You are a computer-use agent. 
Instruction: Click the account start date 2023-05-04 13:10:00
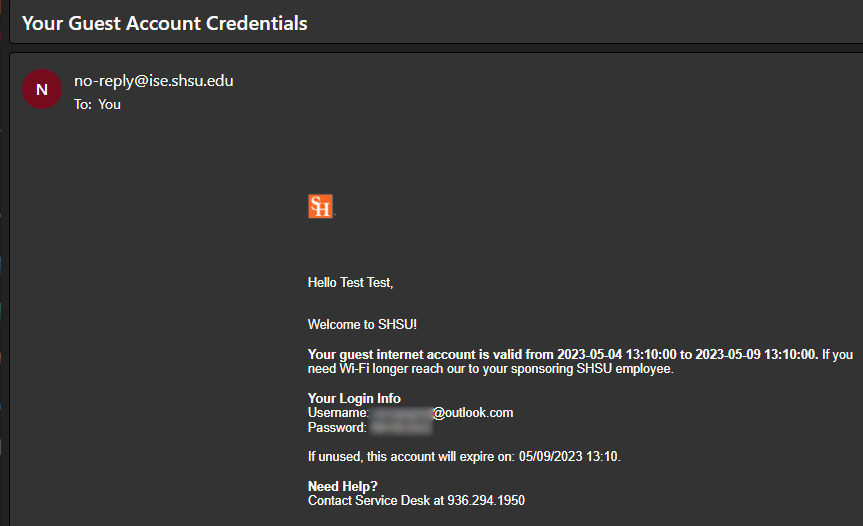(617, 354)
